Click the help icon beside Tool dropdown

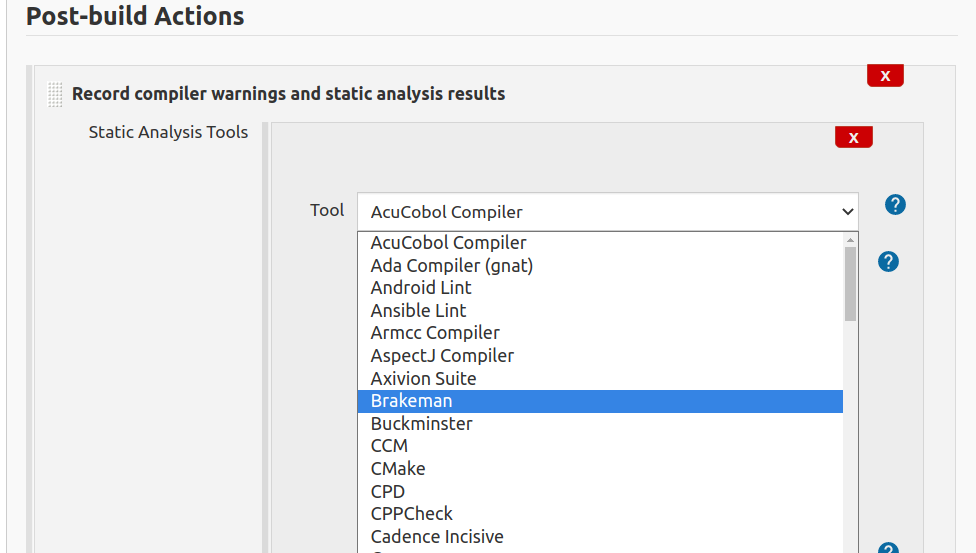click(x=895, y=204)
